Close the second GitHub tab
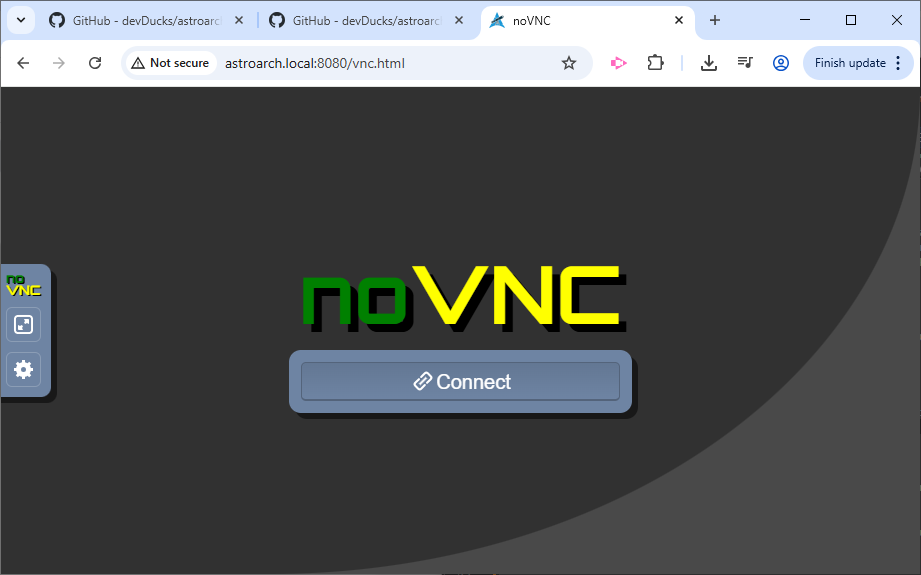Screen dimensions: 921x575 (459, 21)
